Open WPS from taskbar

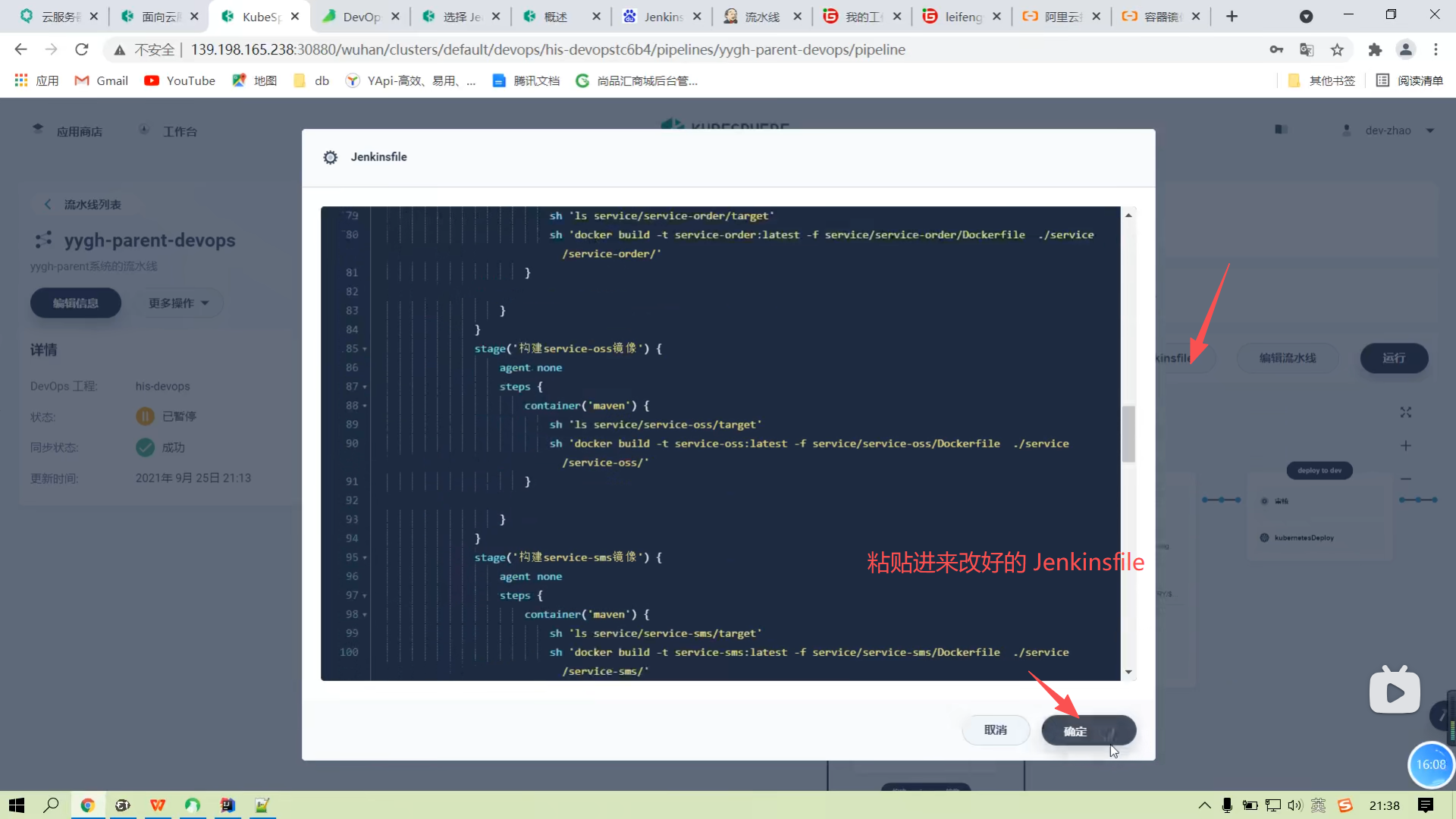pyautogui.click(x=158, y=805)
